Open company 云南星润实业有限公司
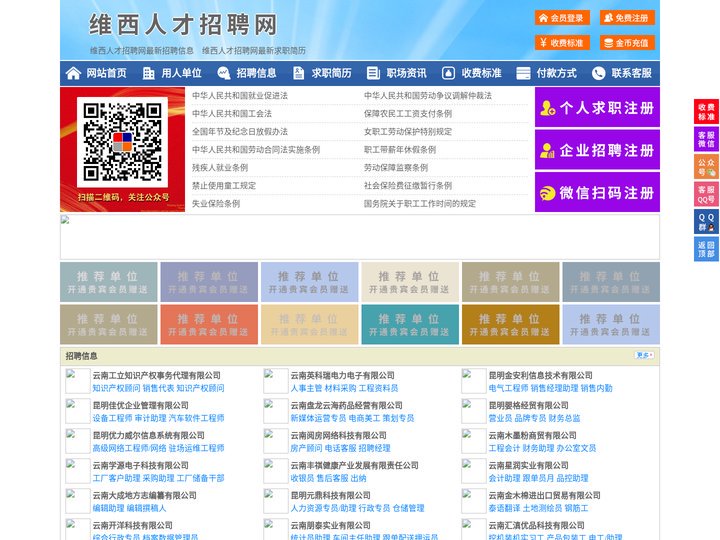Viewport: 720px width, 540px height. point(529,465)
